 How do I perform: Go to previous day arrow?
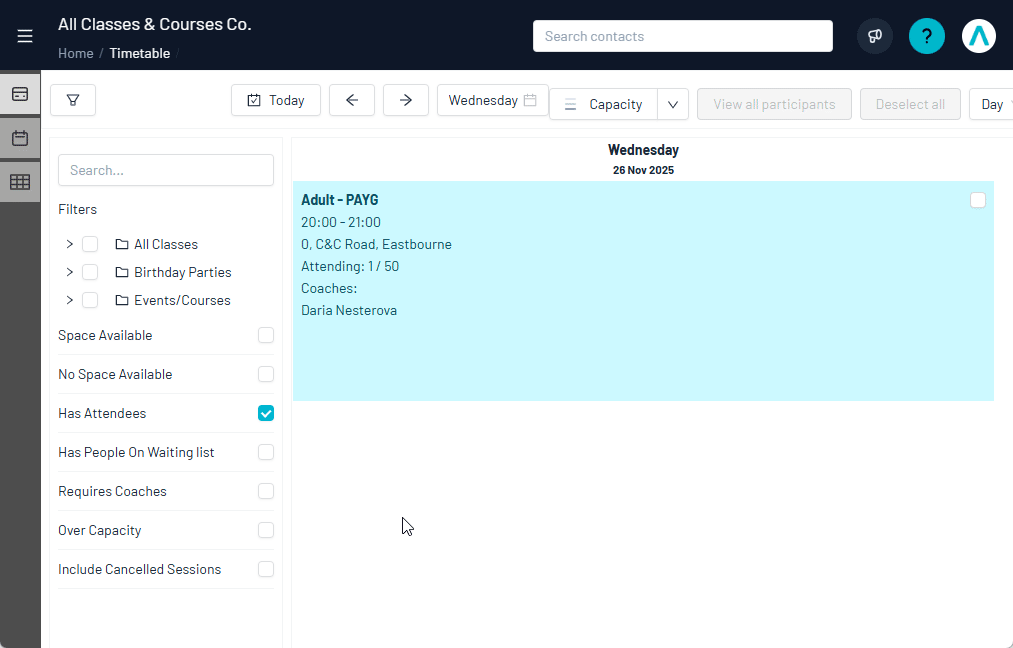pos(352,100)
